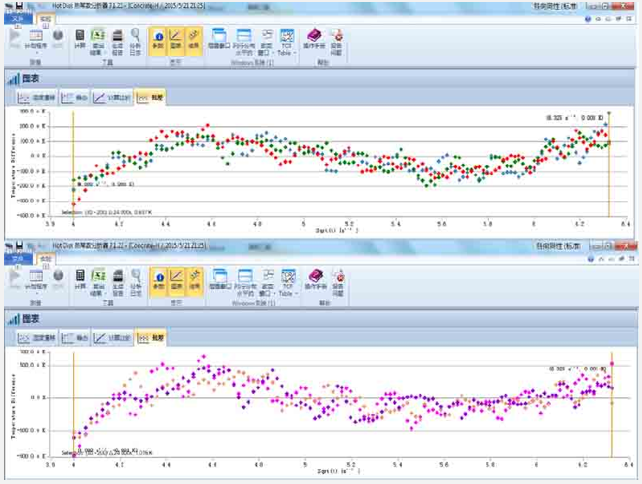
Task: Toggle the chart display button in upper ribbon
Action: 175,38
